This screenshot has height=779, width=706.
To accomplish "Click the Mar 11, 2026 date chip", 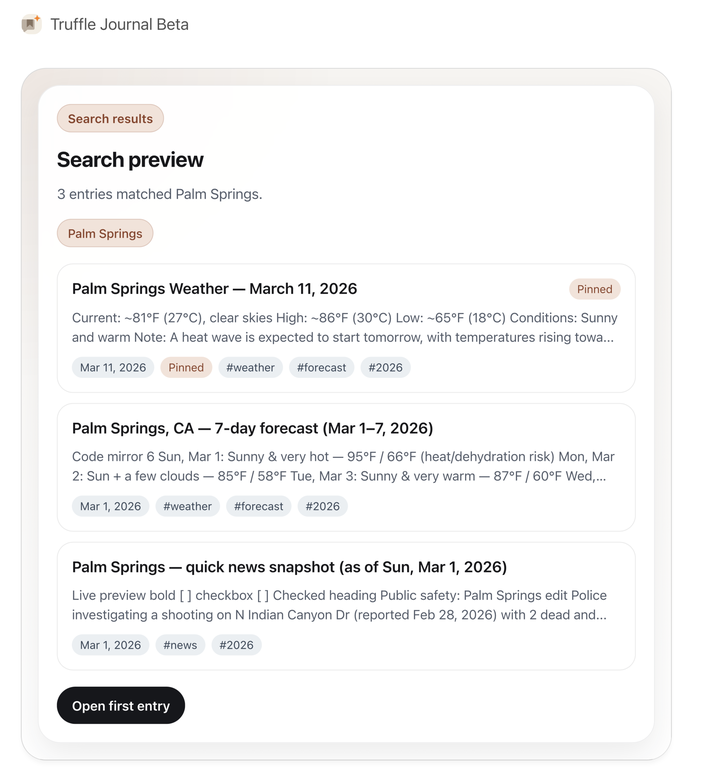I will pyautogui.click(x=113, y=367).
